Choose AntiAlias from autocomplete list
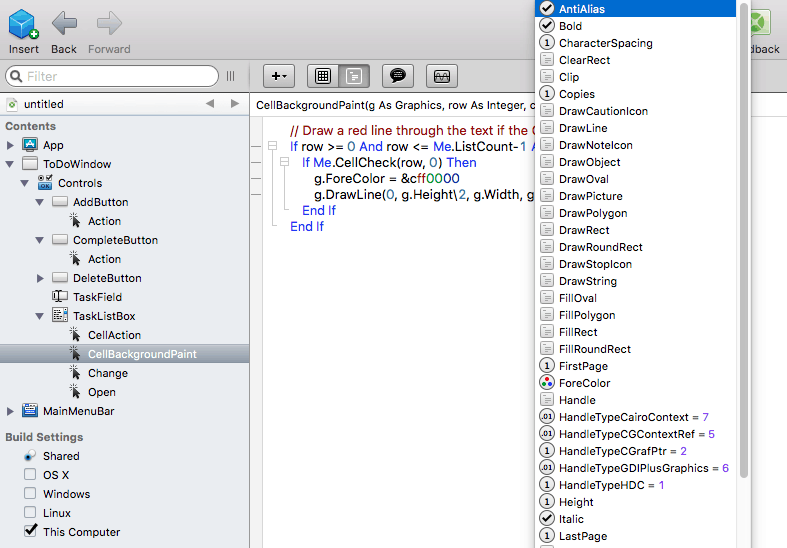787x548 pixels. [635, 9]
